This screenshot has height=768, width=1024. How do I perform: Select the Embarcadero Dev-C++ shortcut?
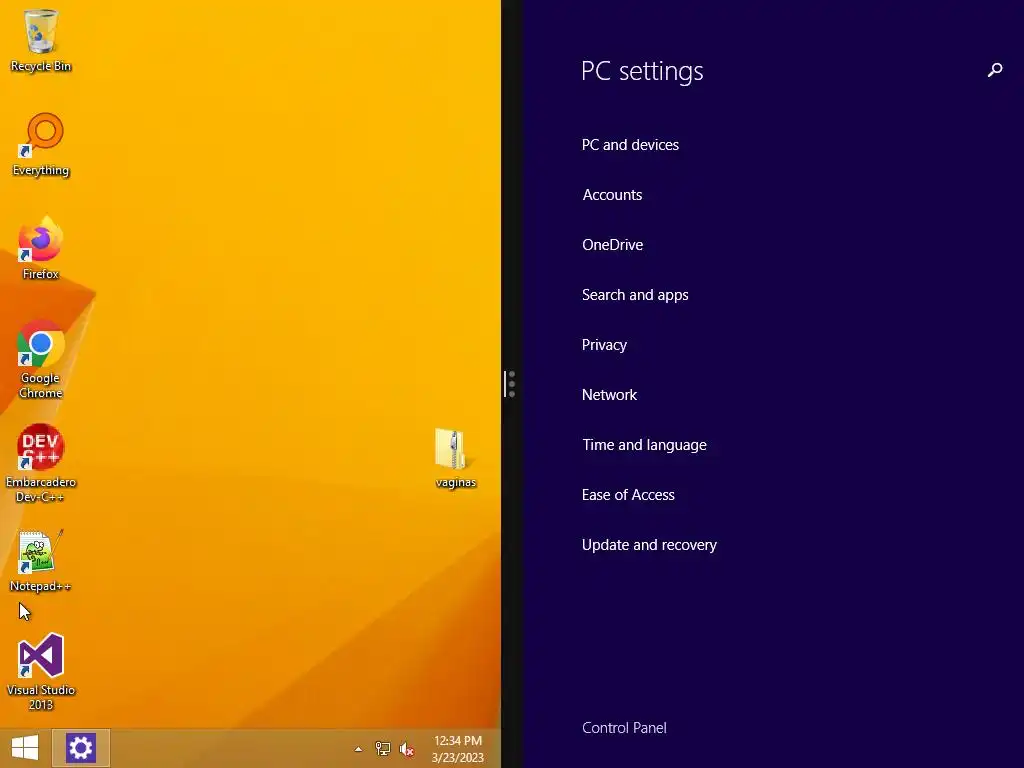tap(40, 464)
